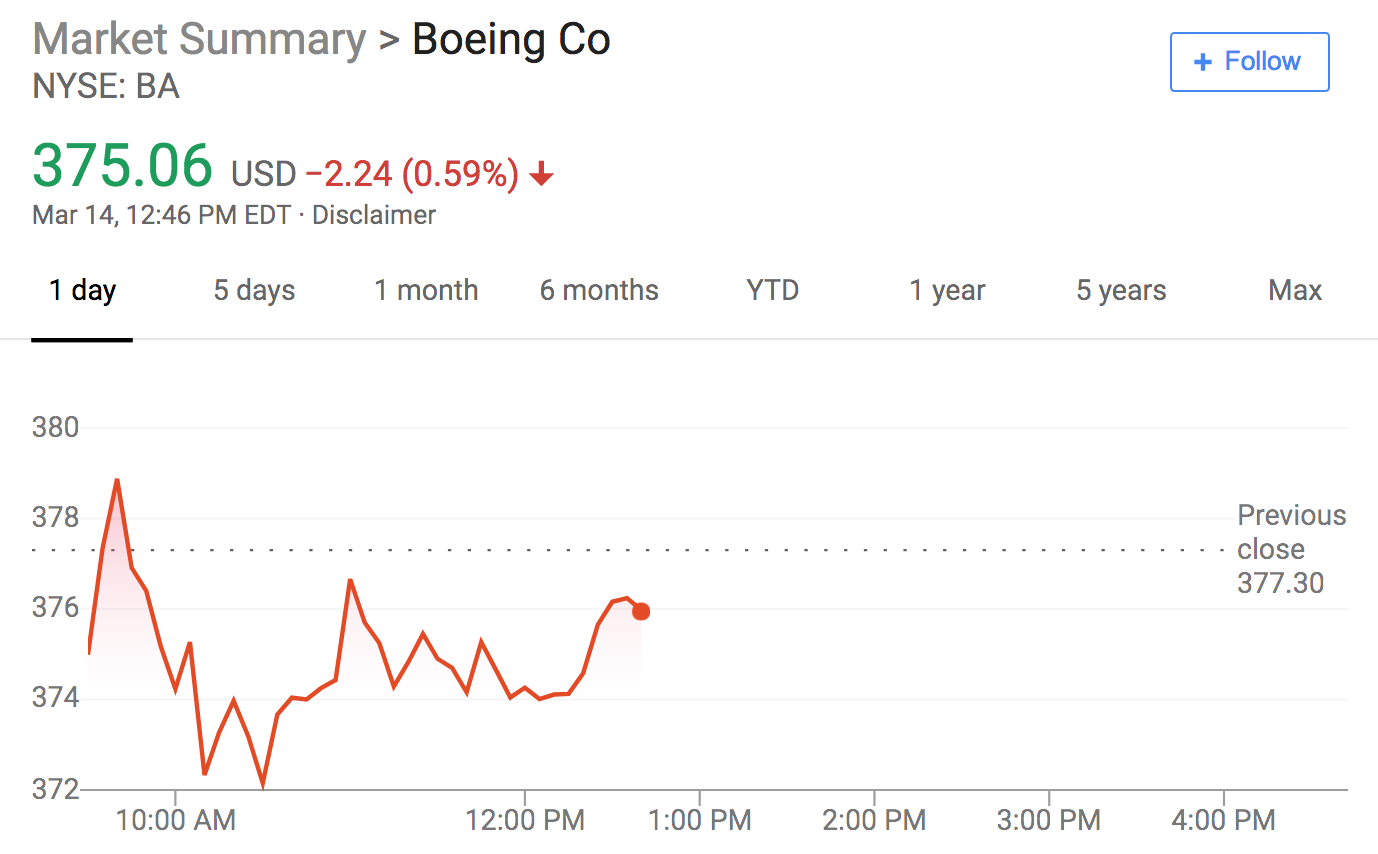Click the chart's morning peak near 379
The width and height of the screenshot is (1378, 854).
point(117,481)
